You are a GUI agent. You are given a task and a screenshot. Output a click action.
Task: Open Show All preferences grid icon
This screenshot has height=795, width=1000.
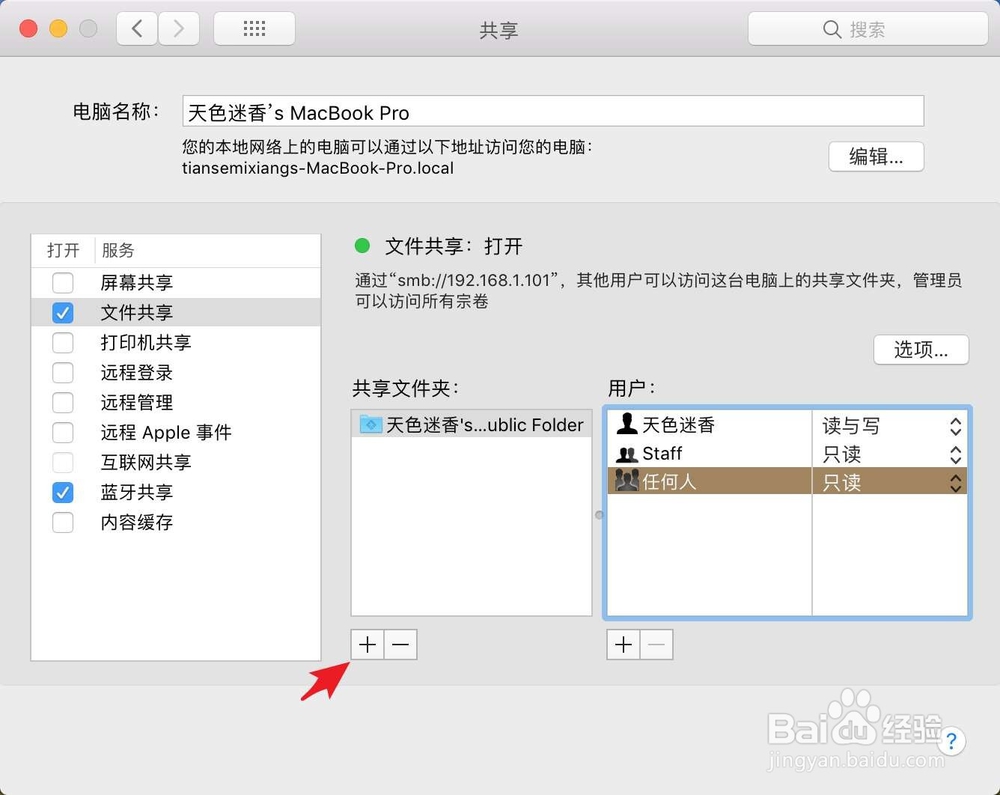[253, 28]
